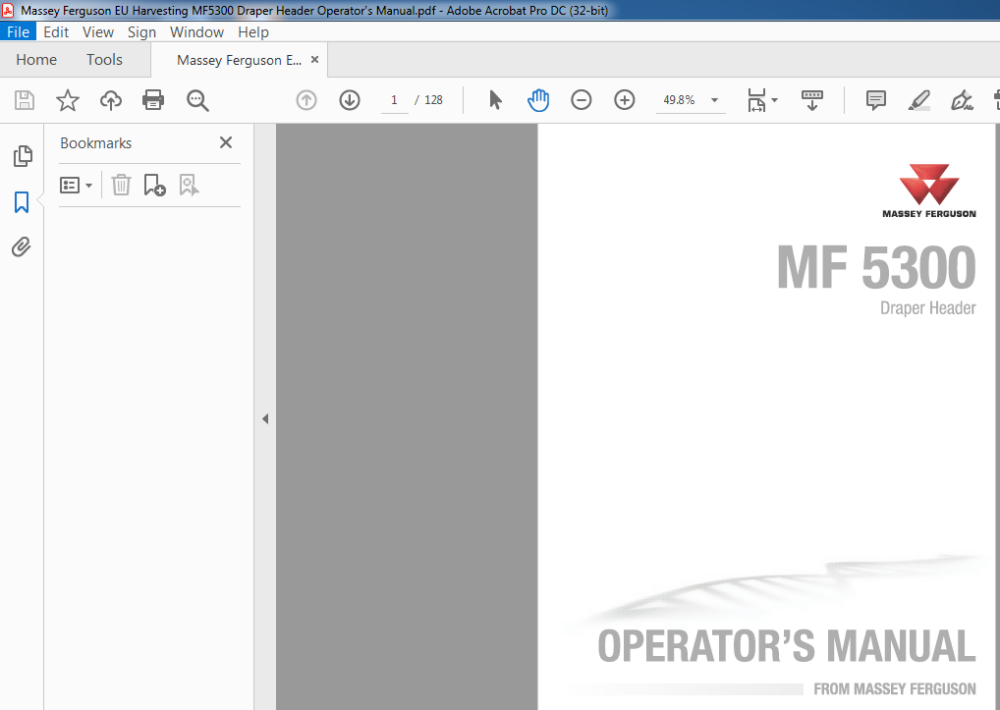Open the Sign document pen tool
This screenshot has height=710, width=1000.
pos(962,100)
